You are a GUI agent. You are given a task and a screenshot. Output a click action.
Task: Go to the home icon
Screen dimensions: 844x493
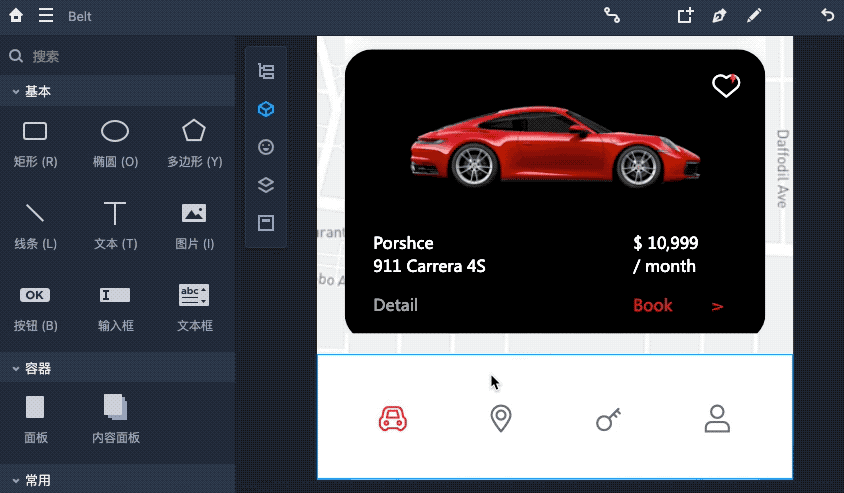(x=16, y=16)
